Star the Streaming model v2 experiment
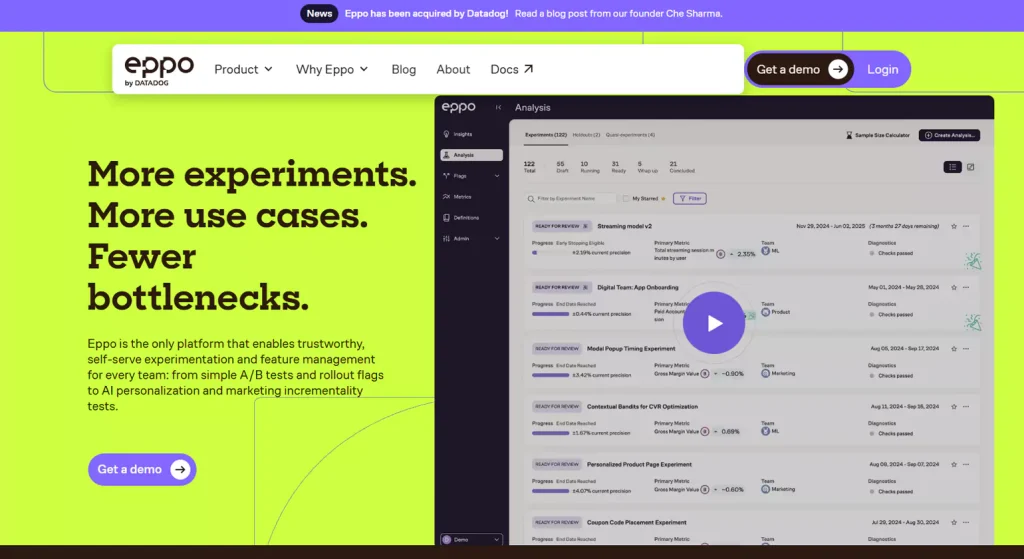The height and width of the screenshot is (559, 1024). 954,226
